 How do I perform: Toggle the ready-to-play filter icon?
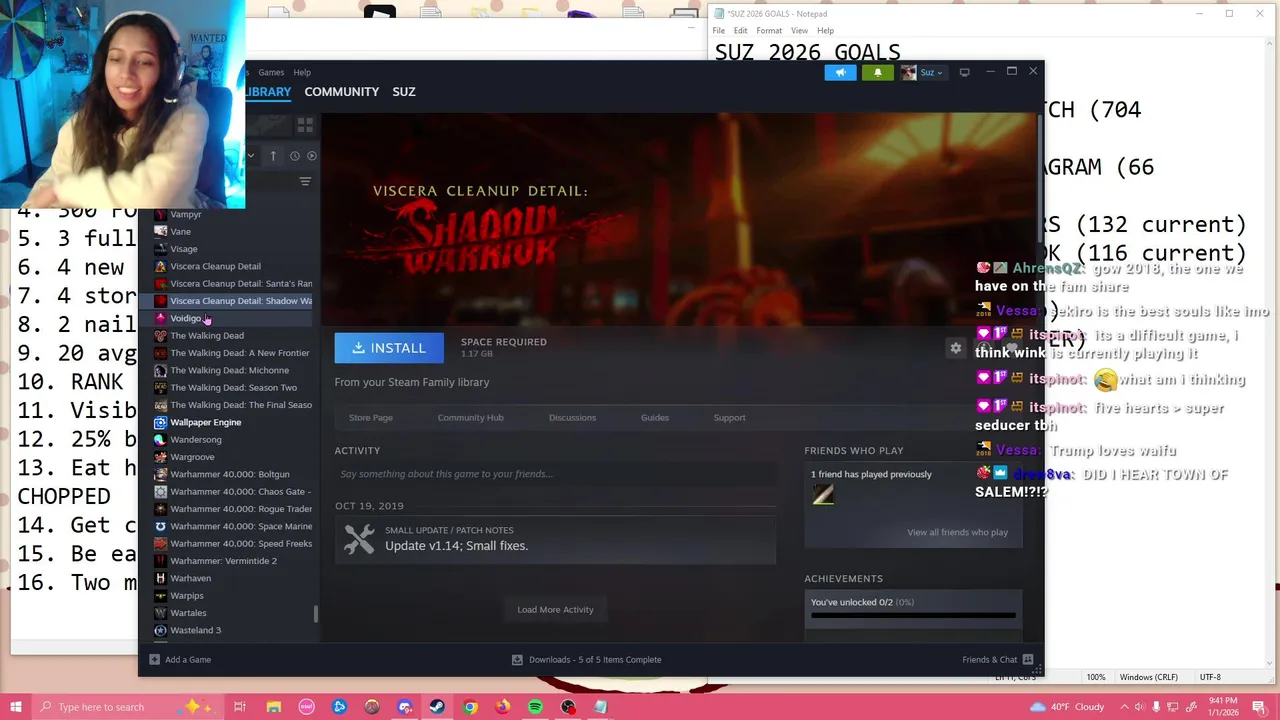tap(312, 156)
